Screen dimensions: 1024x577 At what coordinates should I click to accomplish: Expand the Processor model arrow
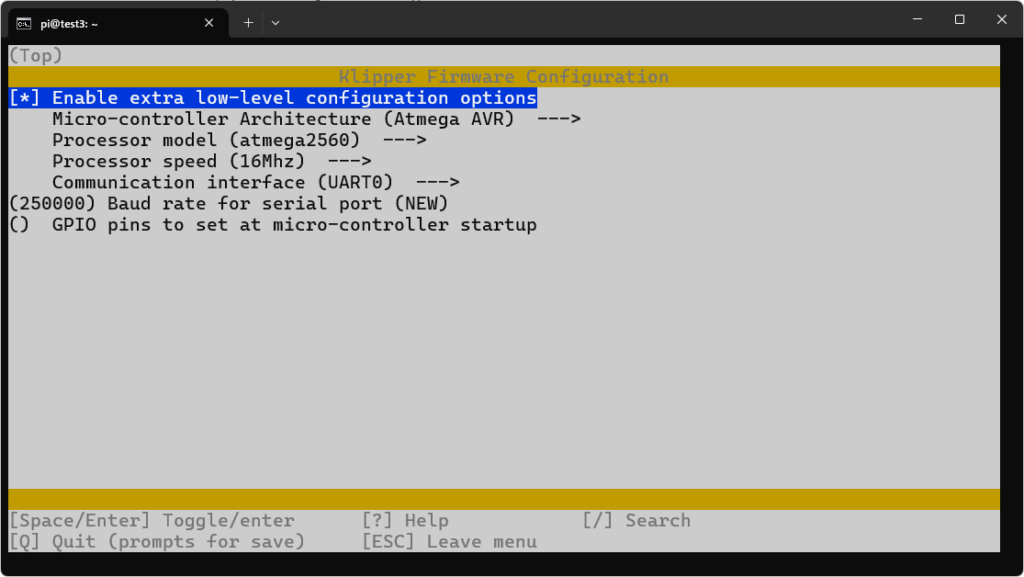point(404,140)
